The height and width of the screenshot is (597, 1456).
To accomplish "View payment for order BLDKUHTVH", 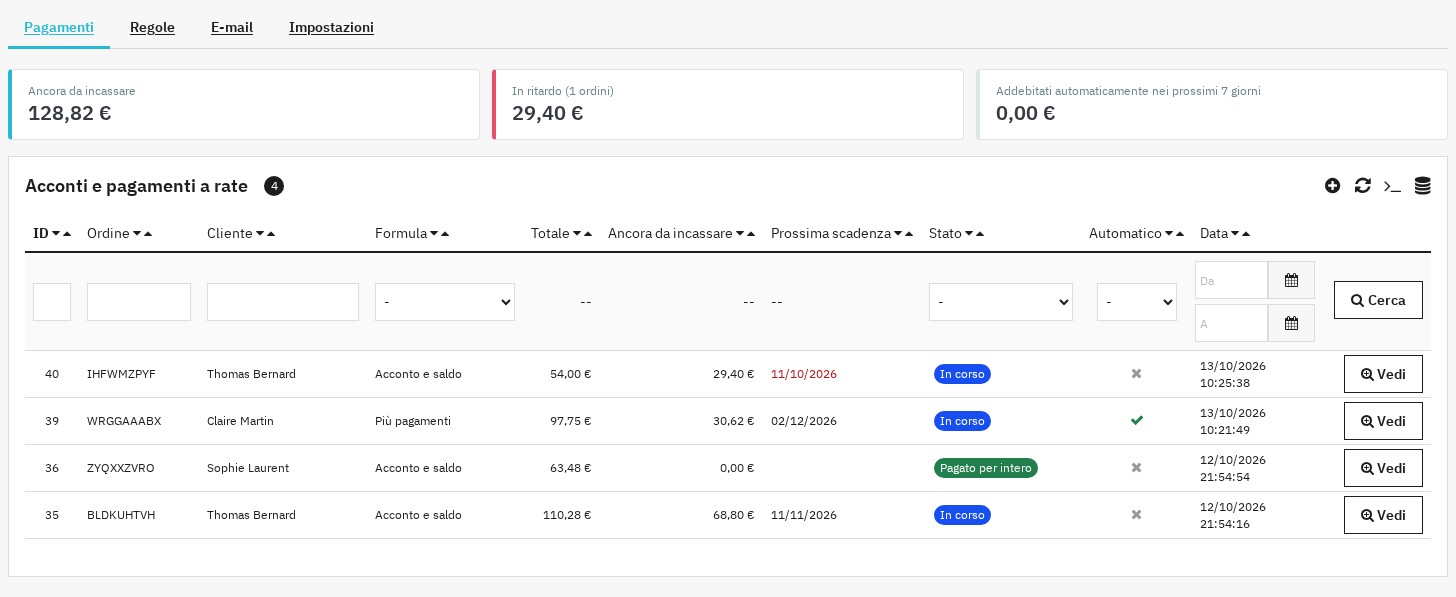I will [1383, 515].
